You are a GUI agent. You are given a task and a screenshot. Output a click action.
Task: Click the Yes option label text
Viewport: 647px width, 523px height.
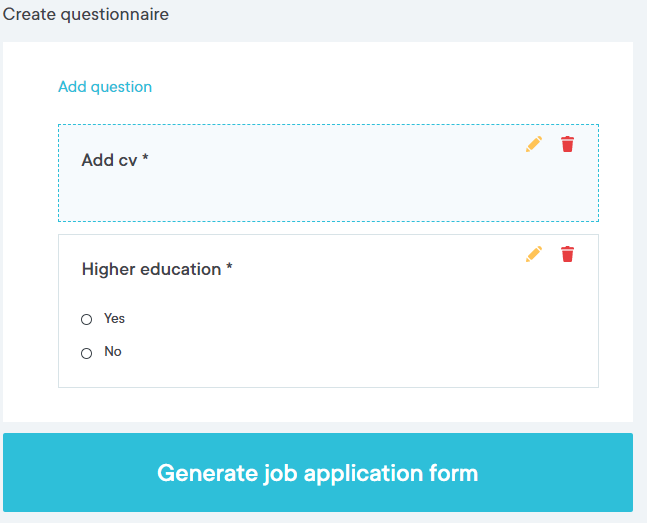[x=114, y=318]
